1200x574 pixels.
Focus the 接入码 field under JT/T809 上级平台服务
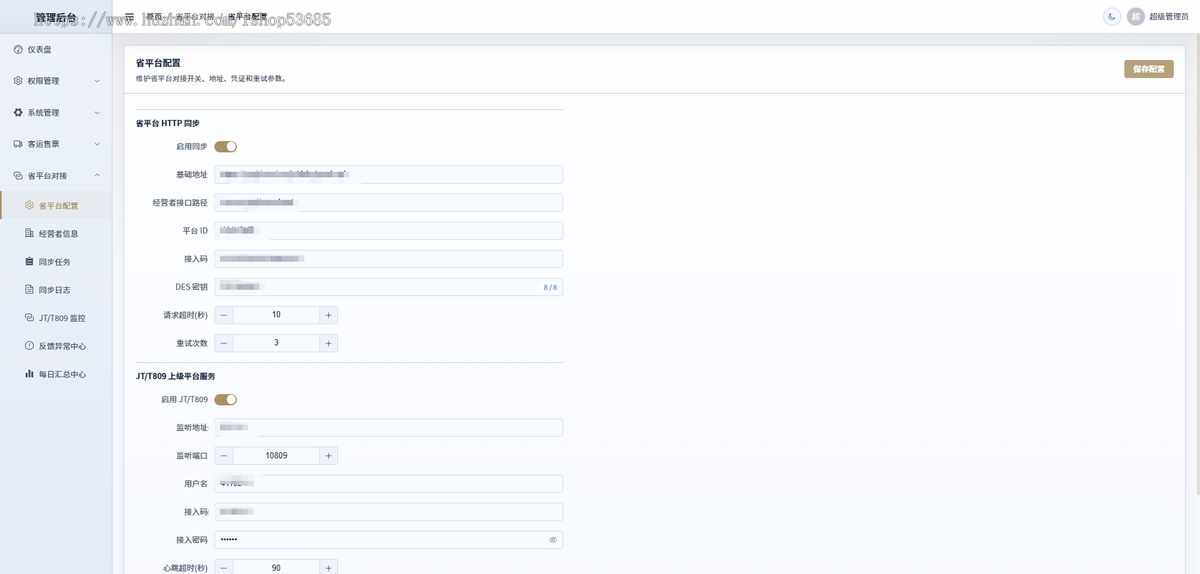coord(389,512)
